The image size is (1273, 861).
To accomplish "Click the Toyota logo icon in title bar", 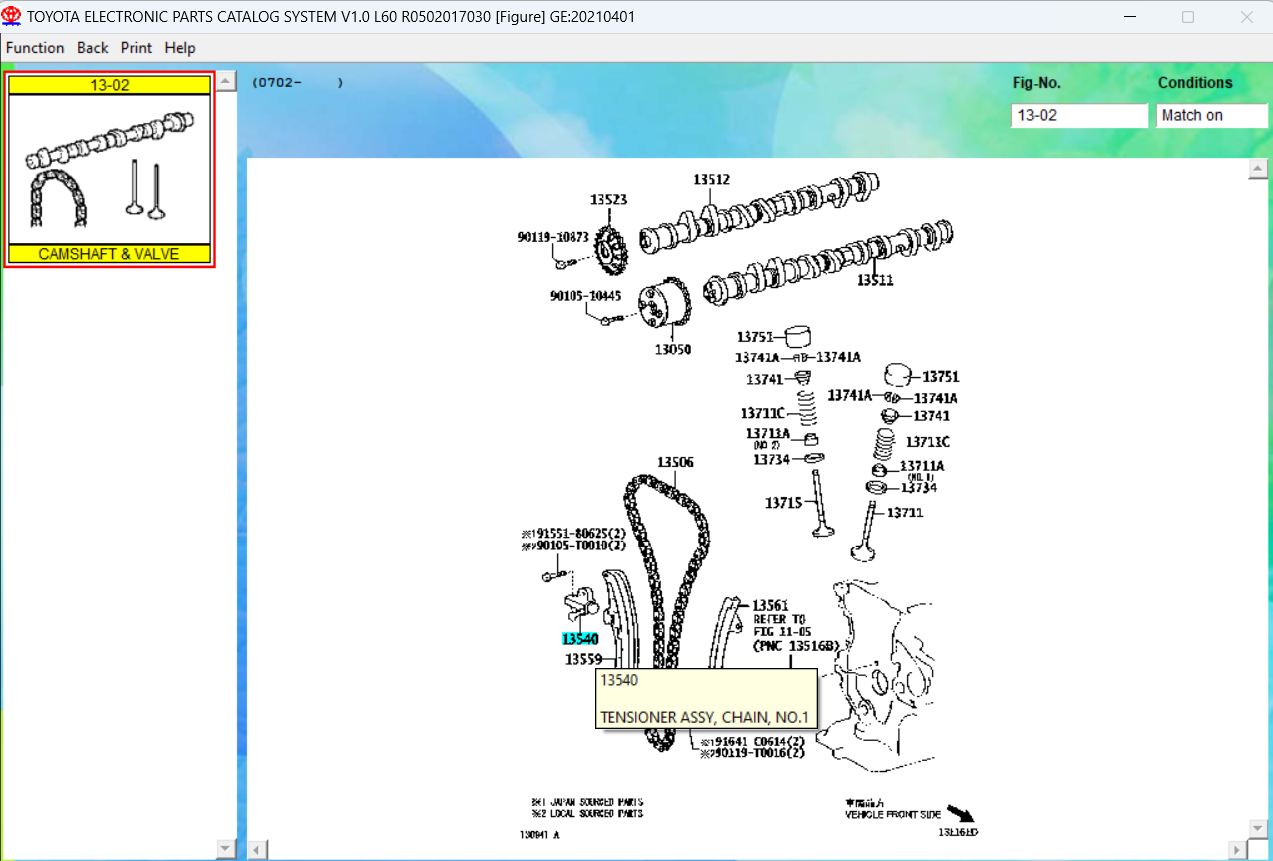I will (12, 17).
